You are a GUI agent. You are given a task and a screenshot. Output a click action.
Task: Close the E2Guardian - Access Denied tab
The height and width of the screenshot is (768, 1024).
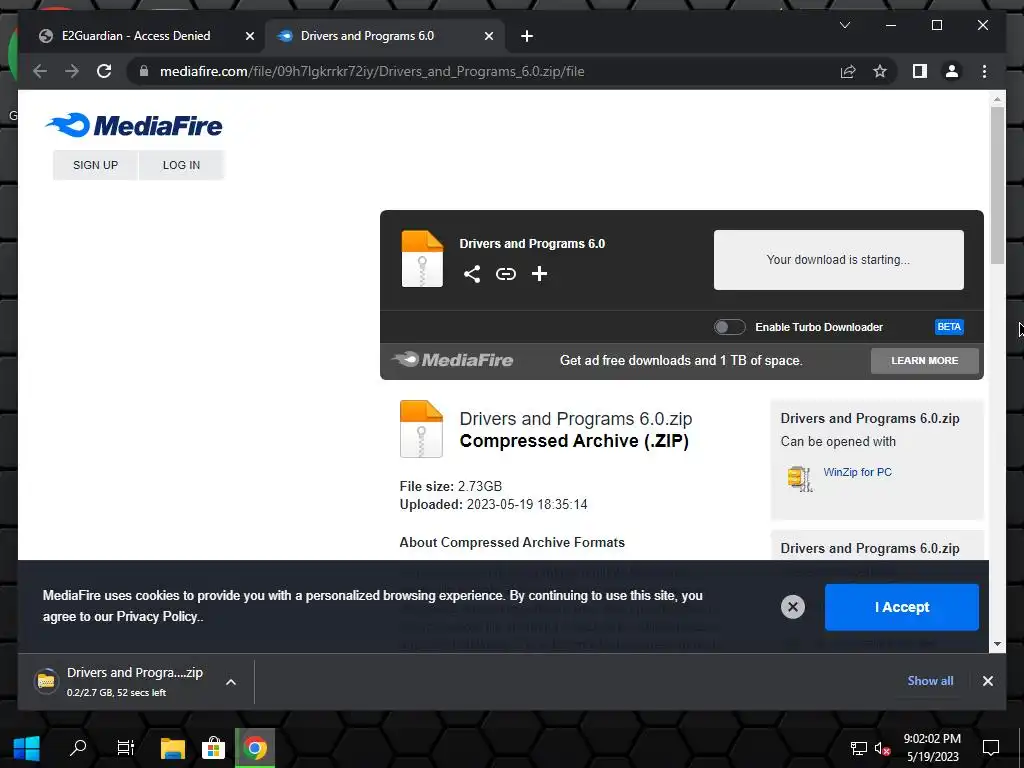click(249, 36)
